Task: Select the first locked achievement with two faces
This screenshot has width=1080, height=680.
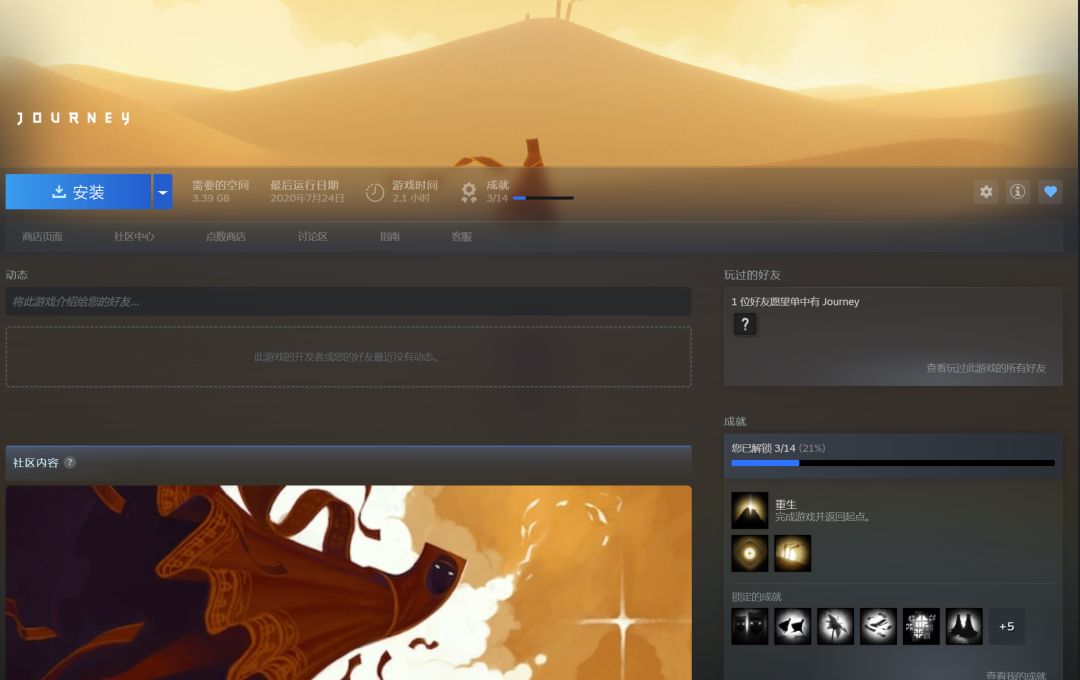Action: 750,626
